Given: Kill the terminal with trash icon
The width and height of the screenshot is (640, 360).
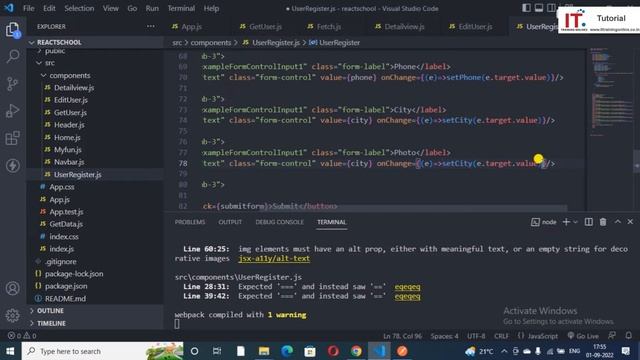Looking at the screenshot, I should pos(603,222).
